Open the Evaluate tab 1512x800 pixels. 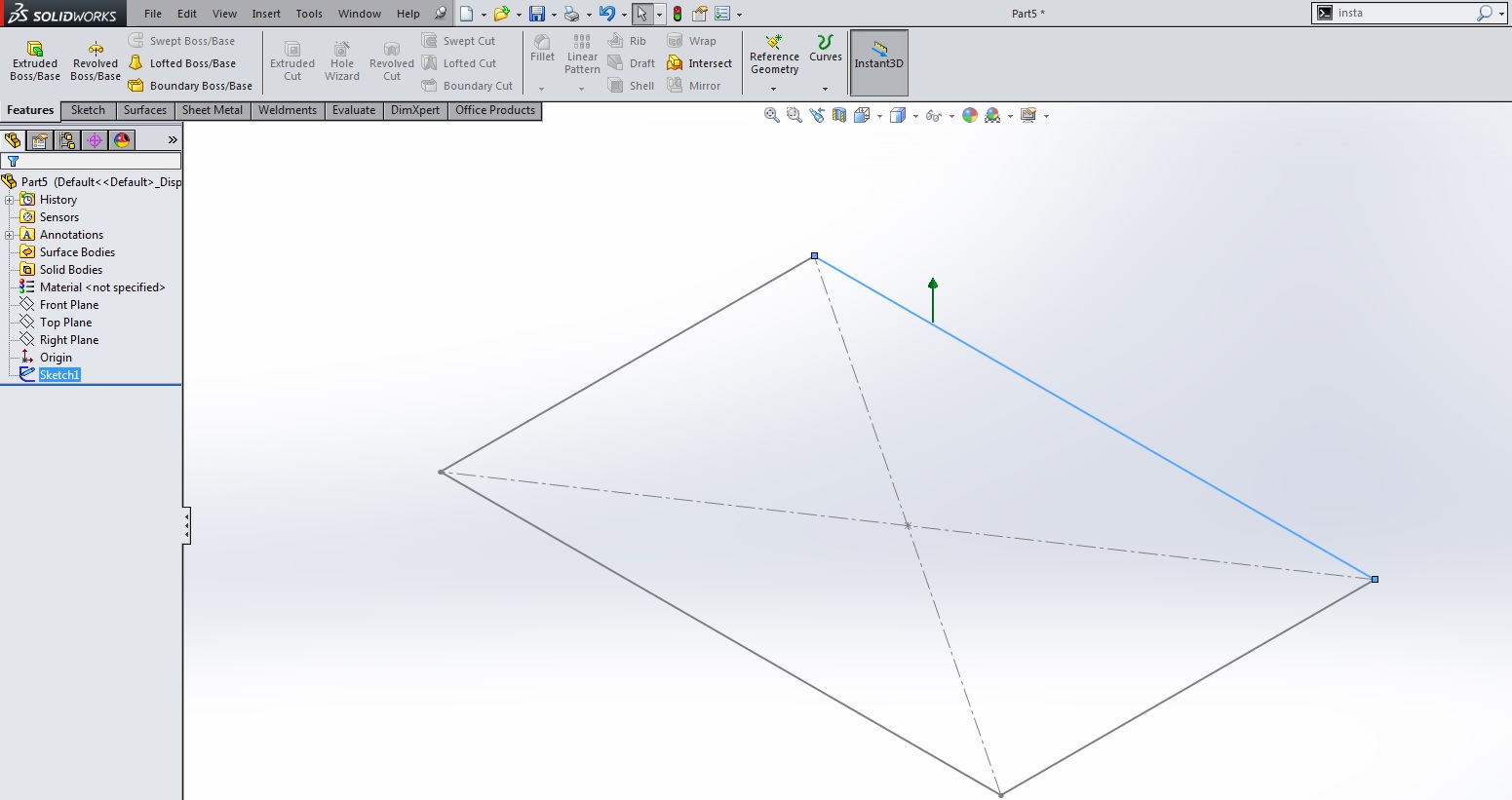[x=353, y=110]
